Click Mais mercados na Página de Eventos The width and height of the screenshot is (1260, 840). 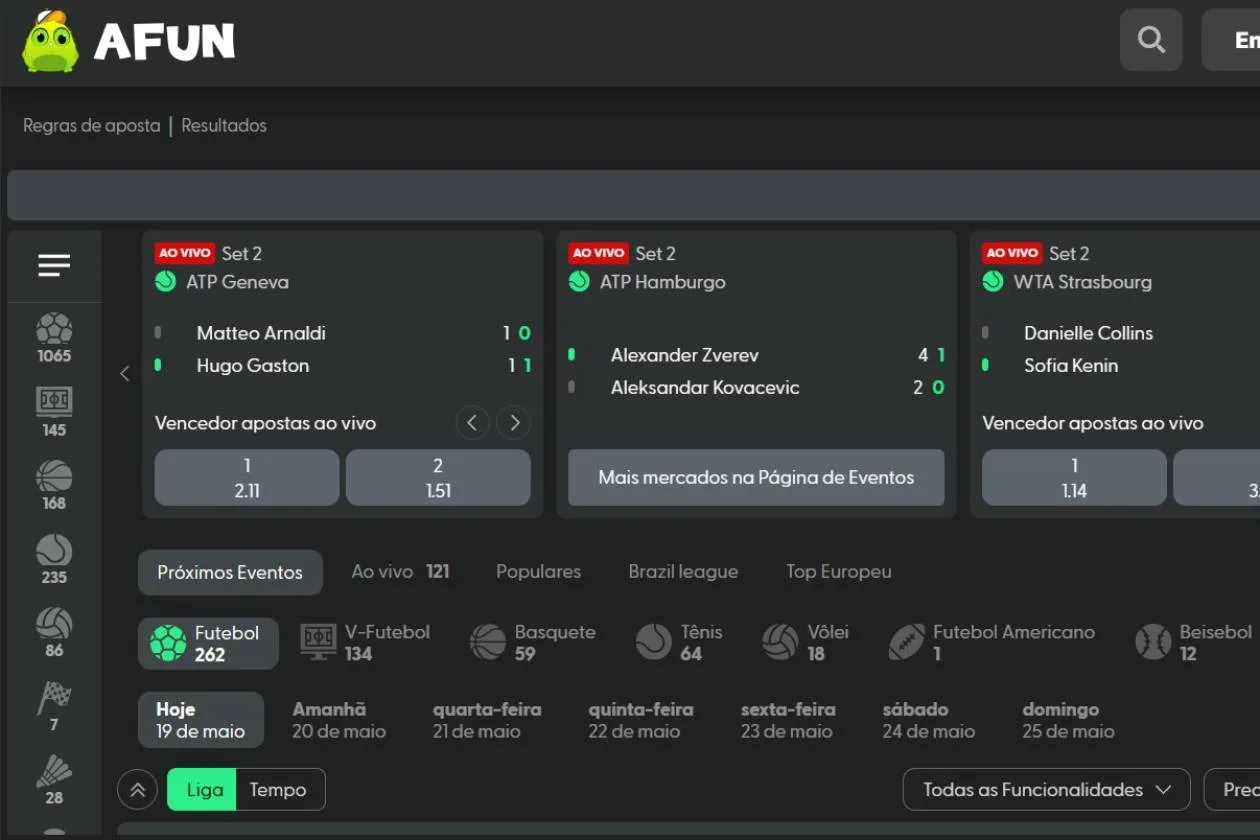(x=756, y=478)
